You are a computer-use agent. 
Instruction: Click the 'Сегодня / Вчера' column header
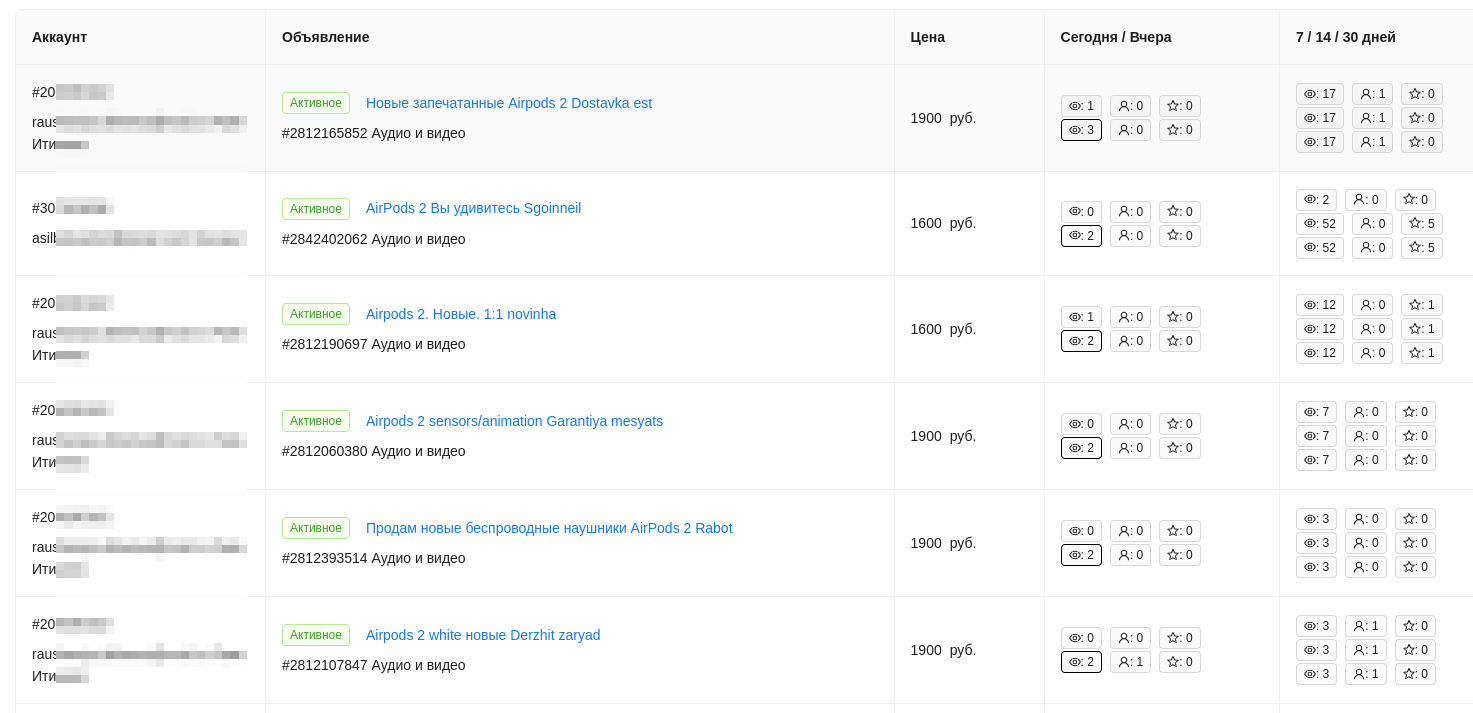pyautogui.click(x=1115, y=37)
